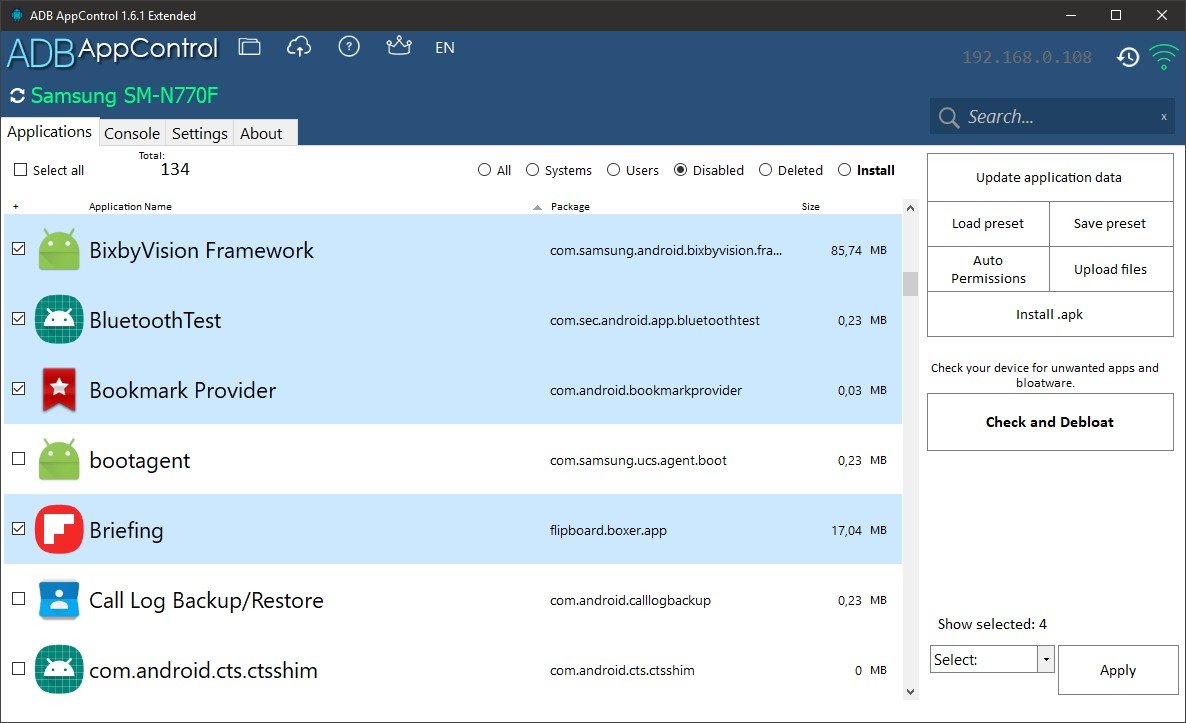Uncheck Bookmark Provider checkbox
The image size is (1186, 723).
19,389
